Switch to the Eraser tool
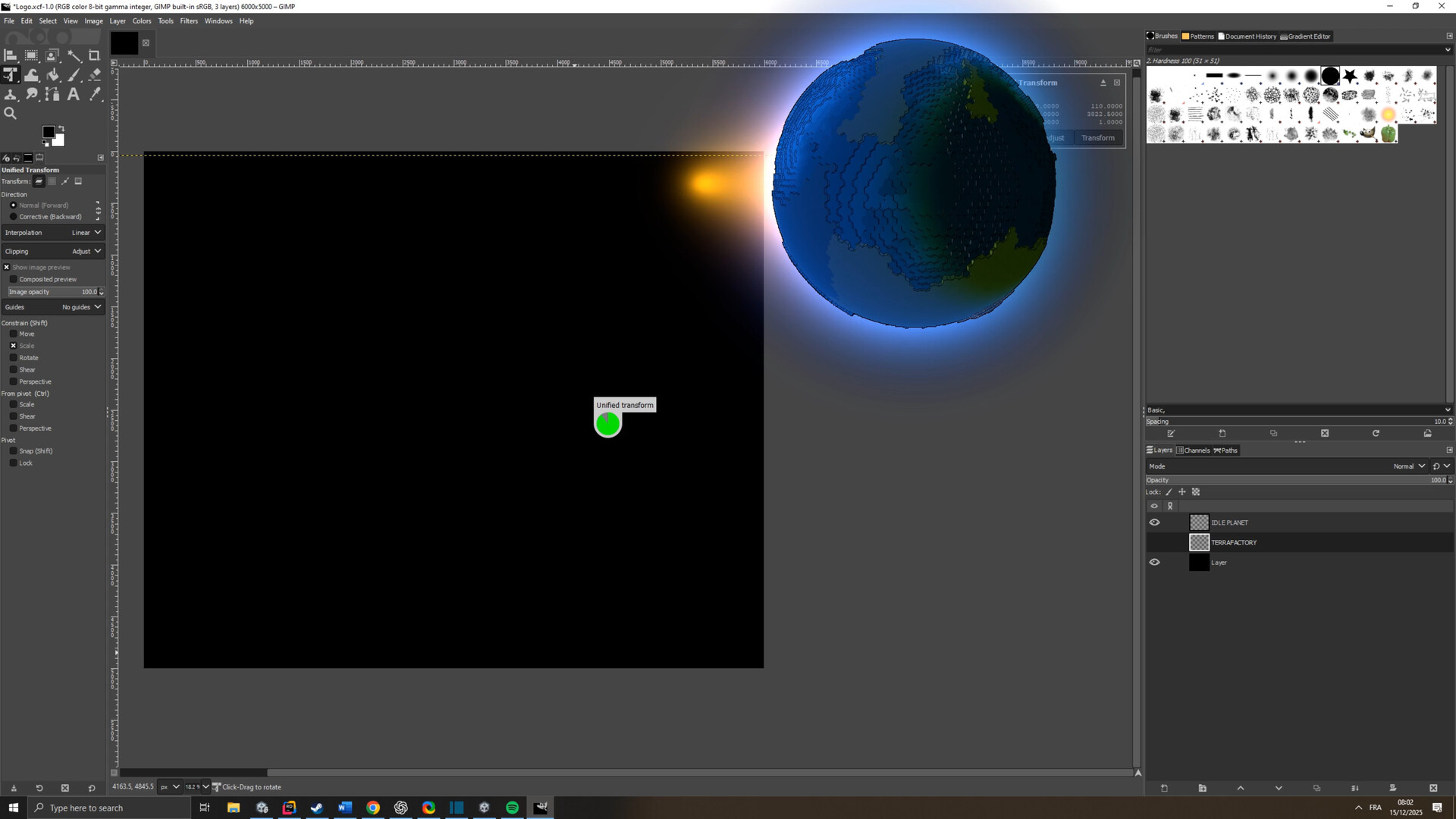 (x=95, y=74)
